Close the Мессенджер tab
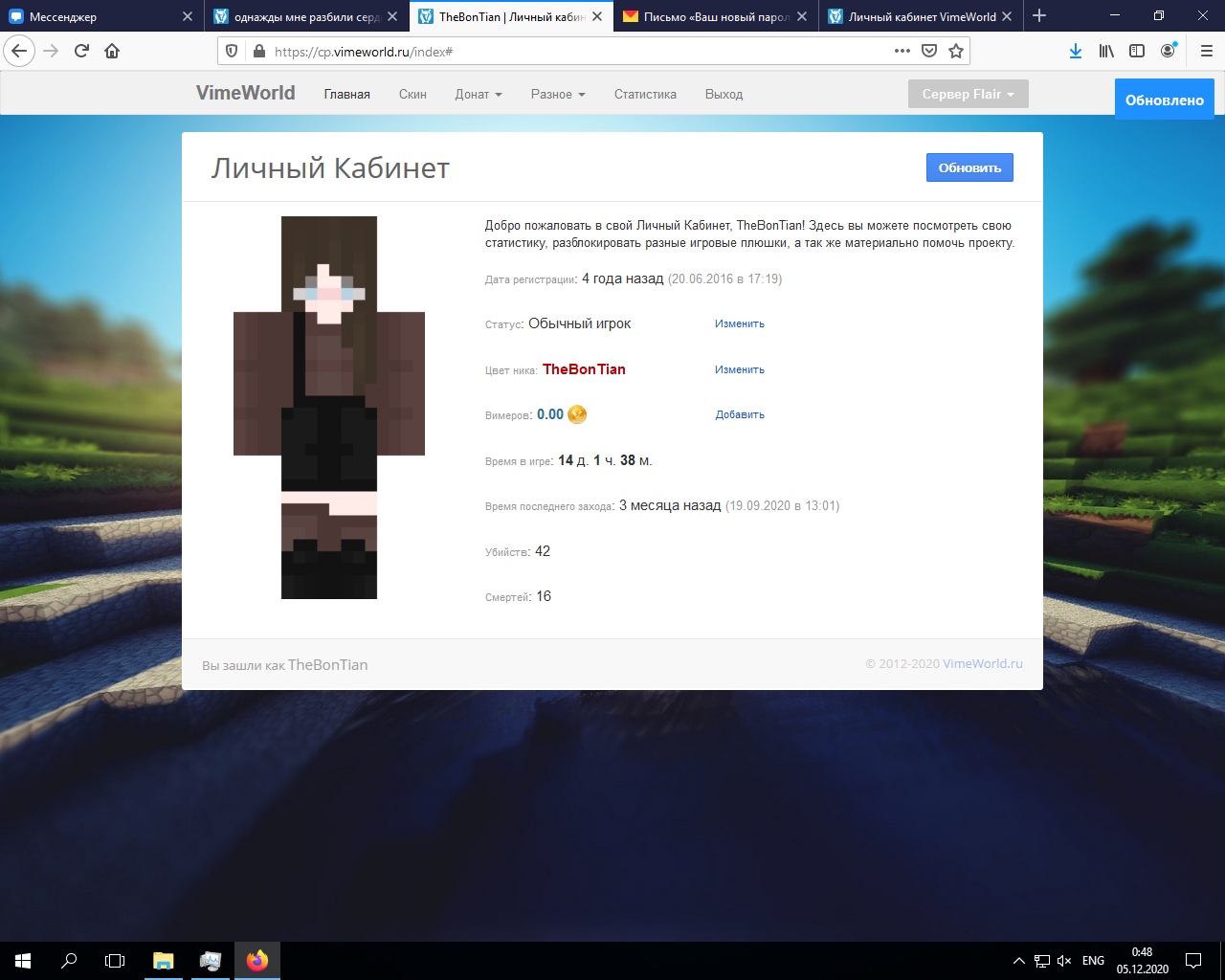Image resolution: width=1225 pixels, height=980 pixels. click(x=188, y=16)
